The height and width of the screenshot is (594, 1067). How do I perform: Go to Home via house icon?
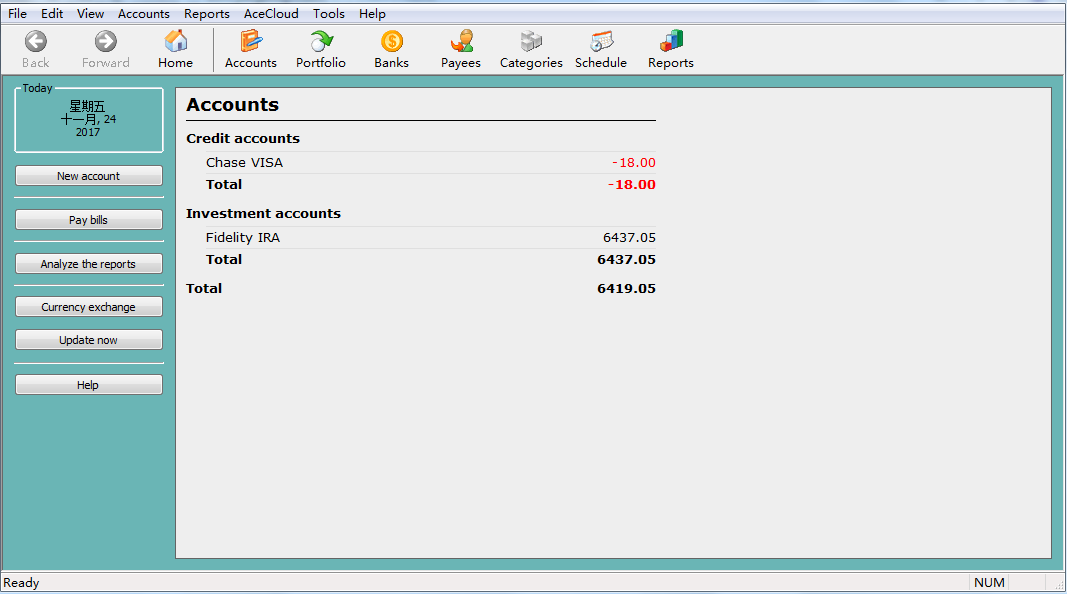pyautogui.click(x=176, y=42)
